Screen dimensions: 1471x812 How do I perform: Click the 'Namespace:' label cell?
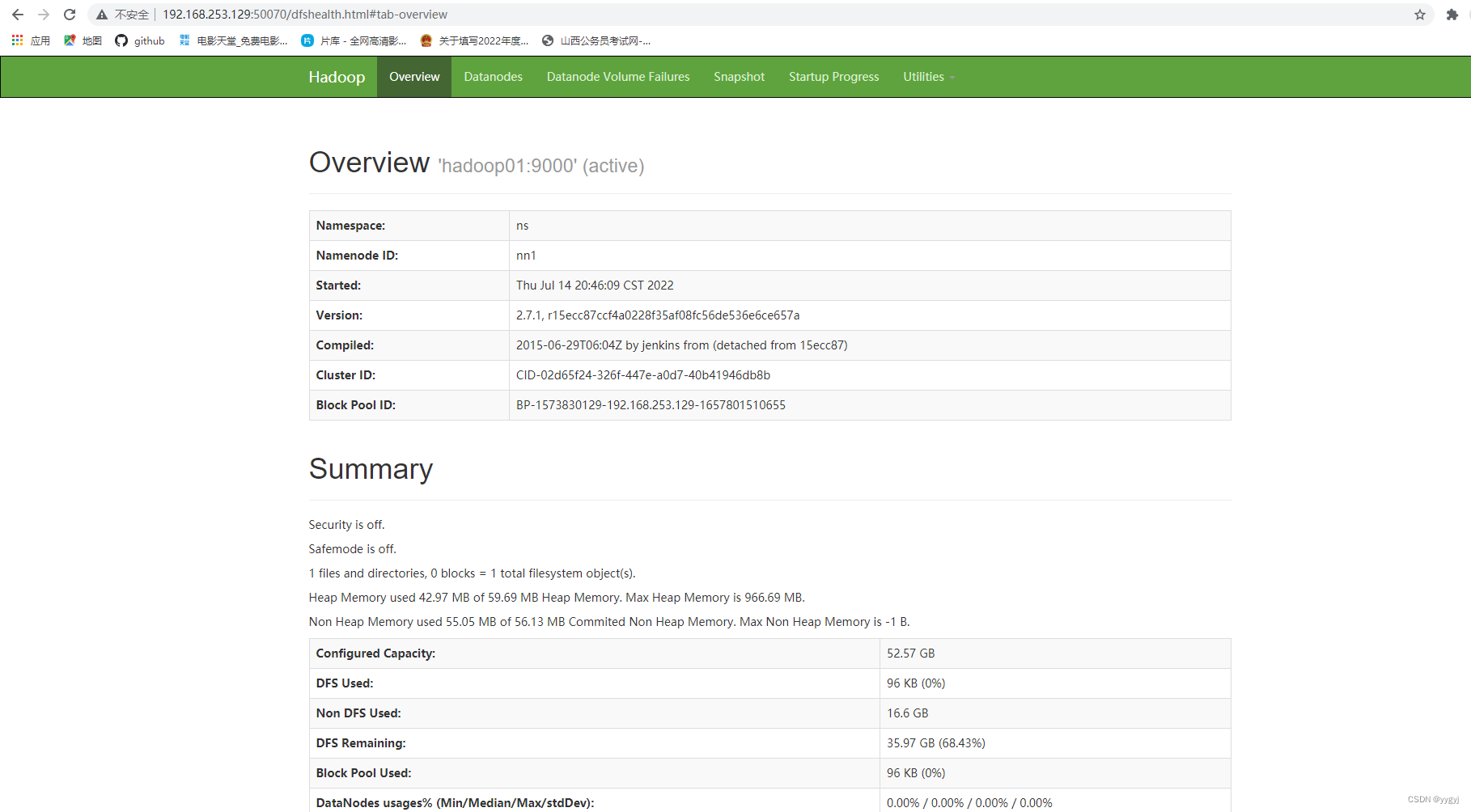pyautogui.click(x=409, y=226)
